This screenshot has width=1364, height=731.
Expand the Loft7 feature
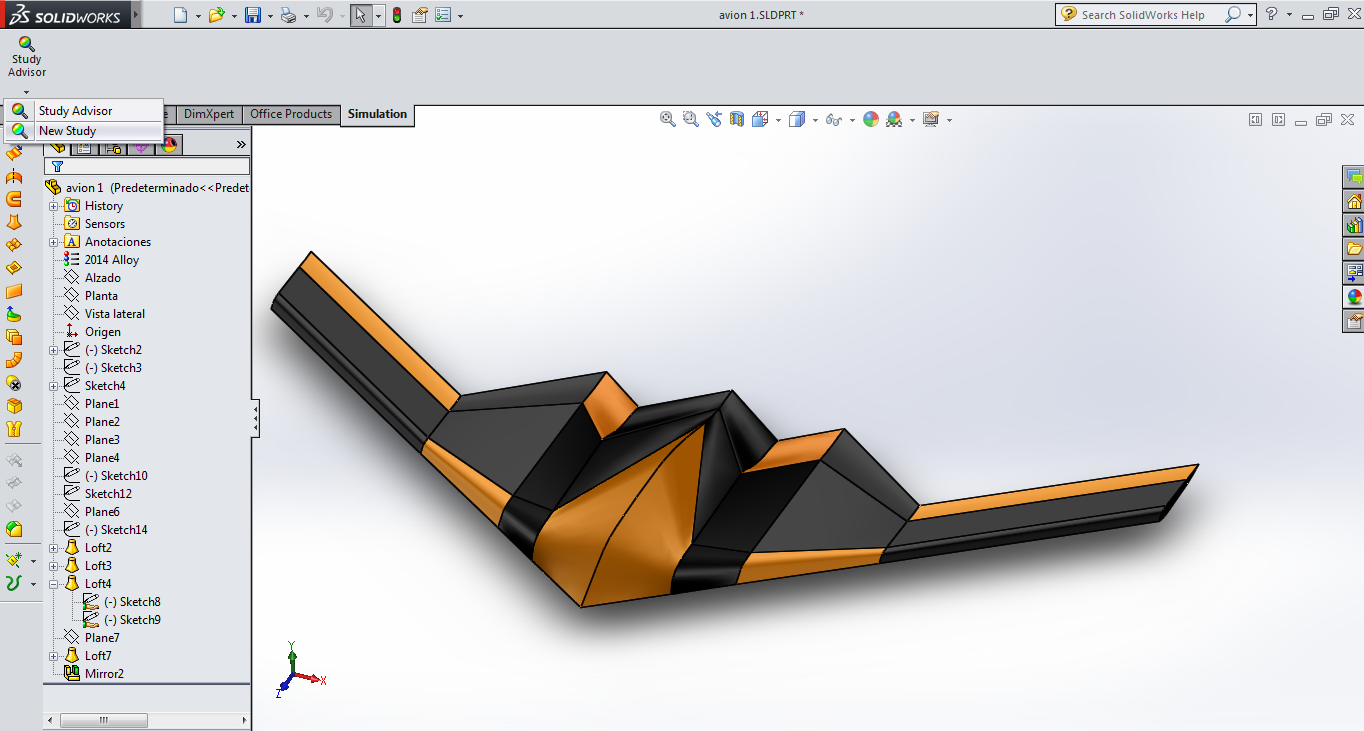tap(54, 656)
